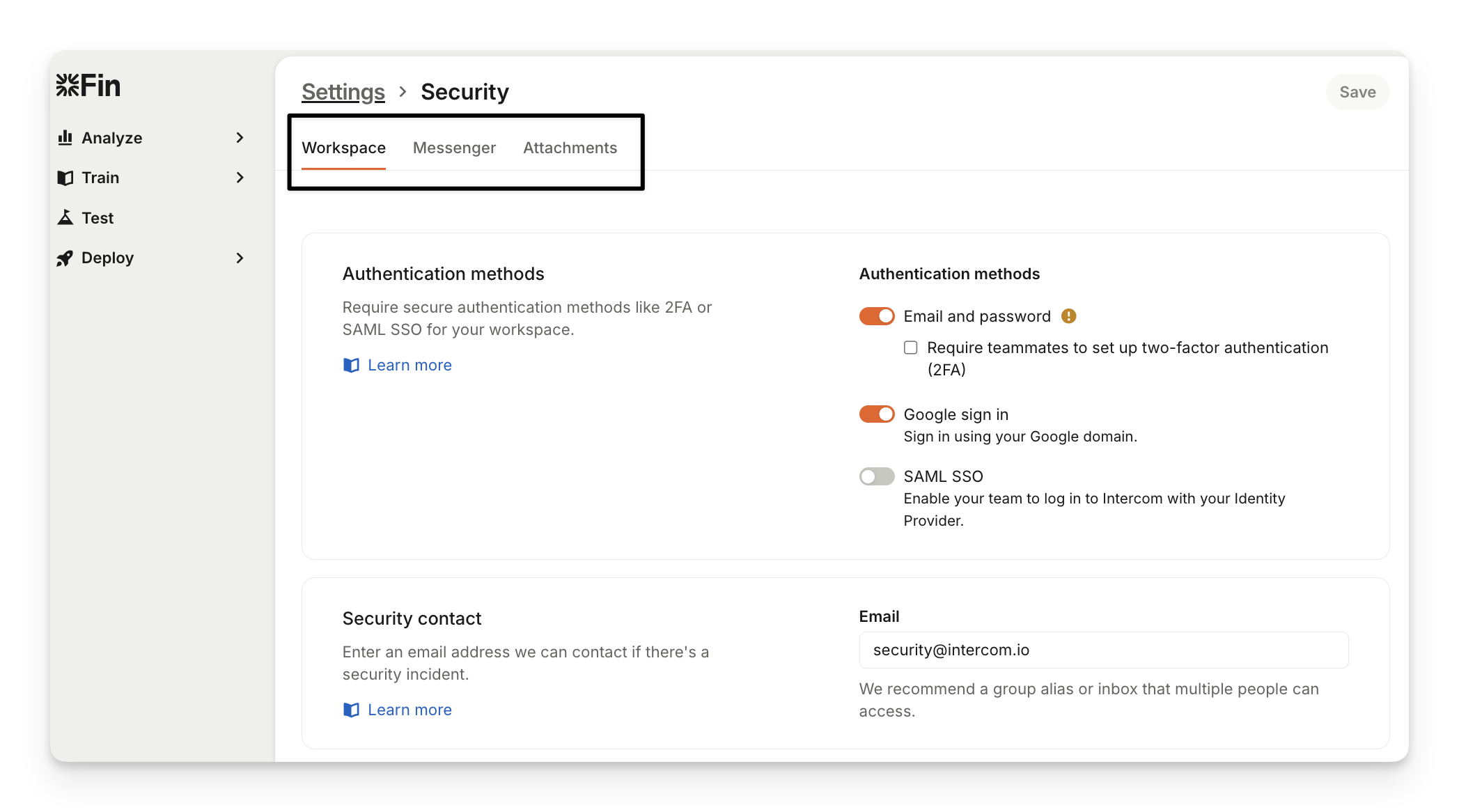The width and height of the screenshot is (1459, 812).
Task: Click the warning icon beside Email and password
Action: click(1069, 316)
